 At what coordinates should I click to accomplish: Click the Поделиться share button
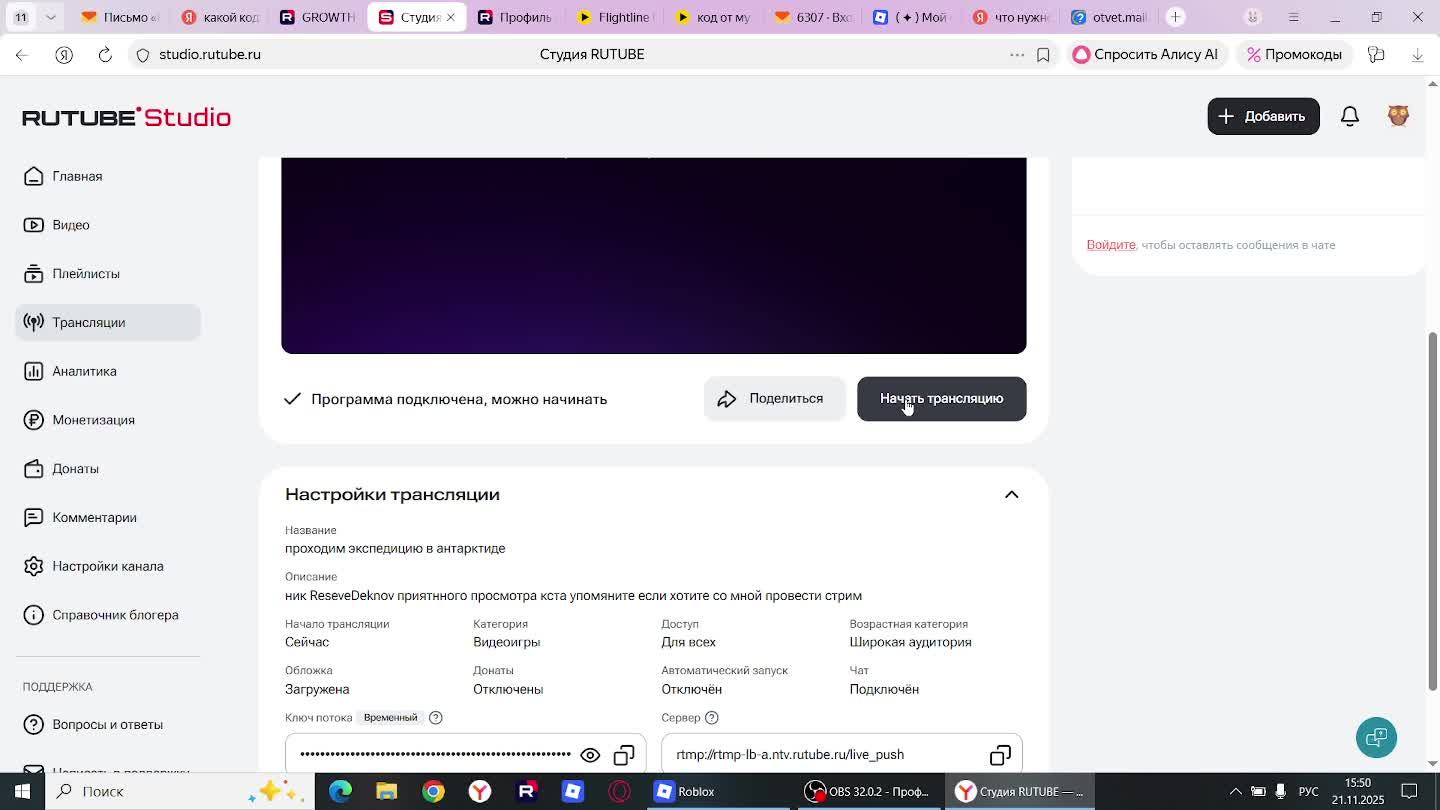[774, 399]
